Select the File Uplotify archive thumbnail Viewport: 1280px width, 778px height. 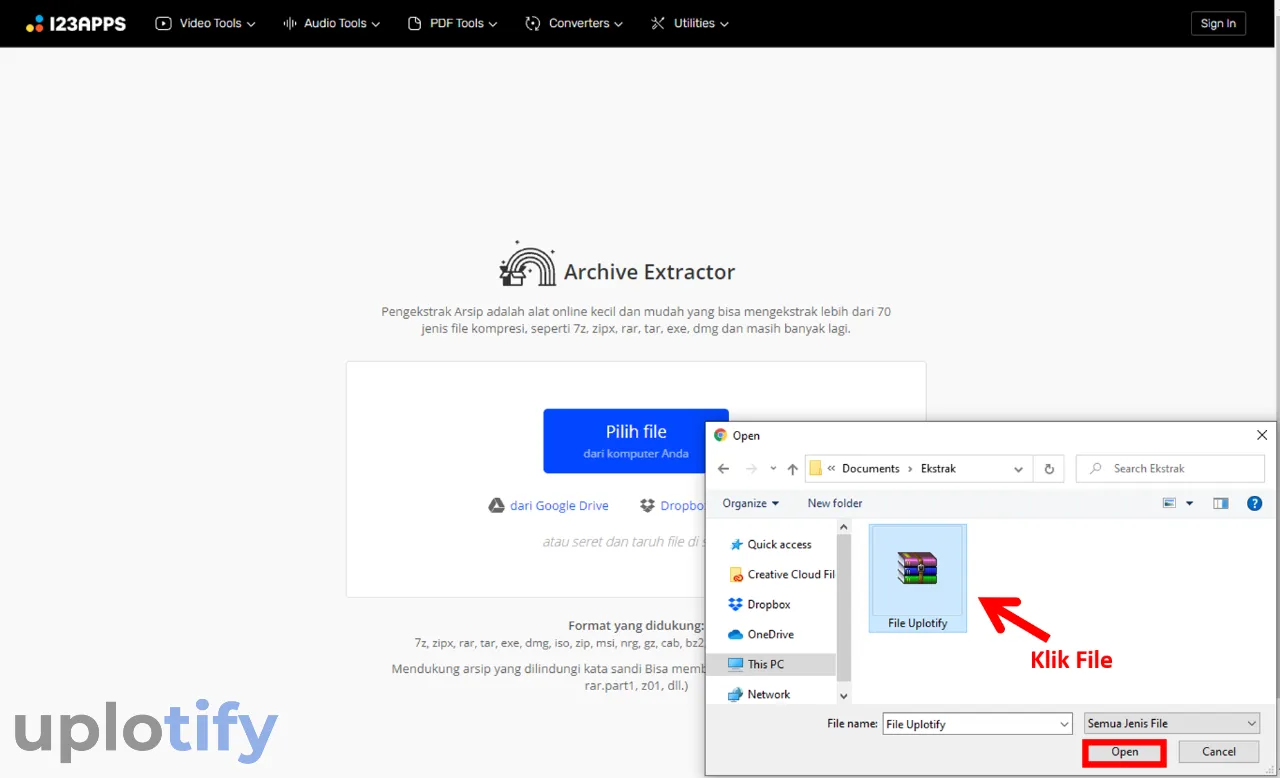click(918, 578)
